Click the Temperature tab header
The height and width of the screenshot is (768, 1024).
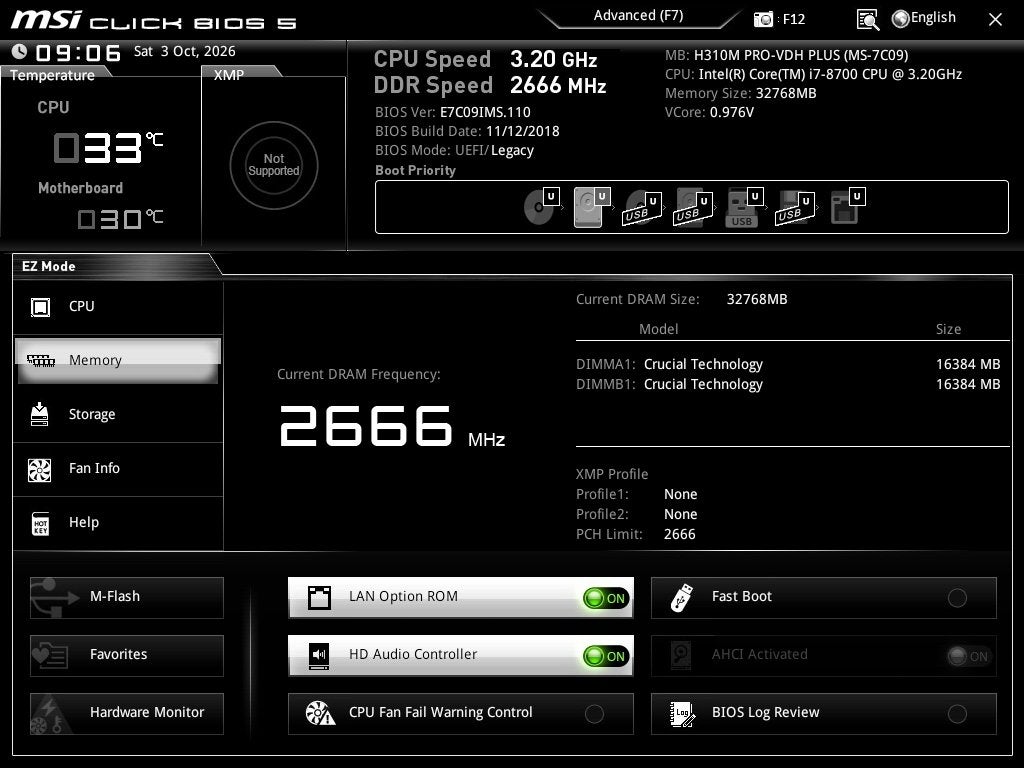click(52, 75)
